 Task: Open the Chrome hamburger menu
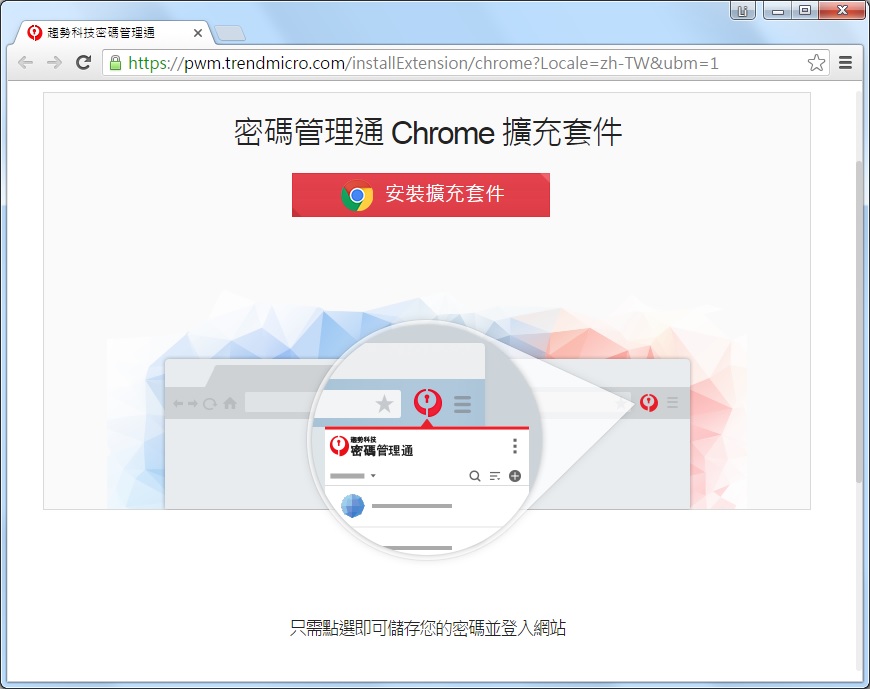(845, 63)
